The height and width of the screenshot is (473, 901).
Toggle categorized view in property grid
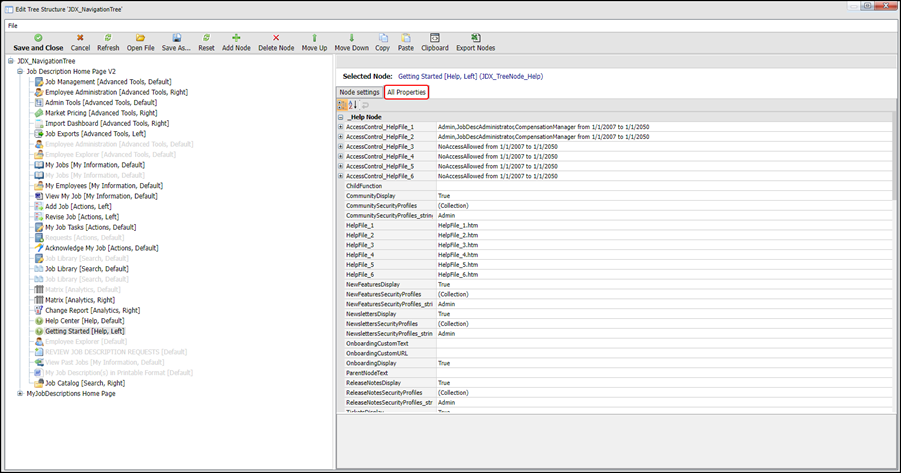[x=343, y=105]
